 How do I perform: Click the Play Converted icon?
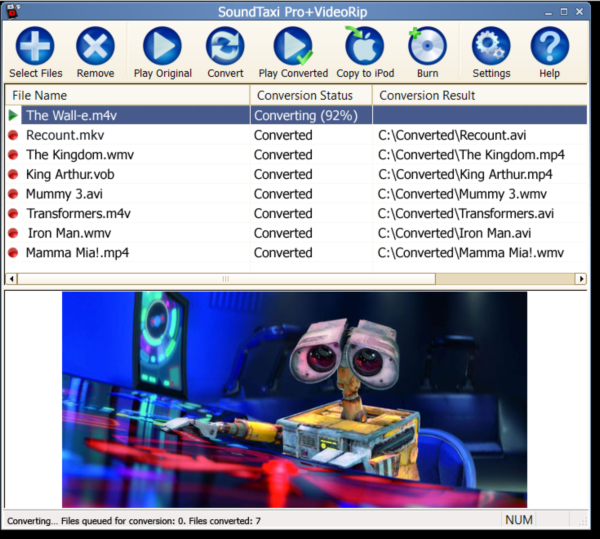click(x=293, y=46)
